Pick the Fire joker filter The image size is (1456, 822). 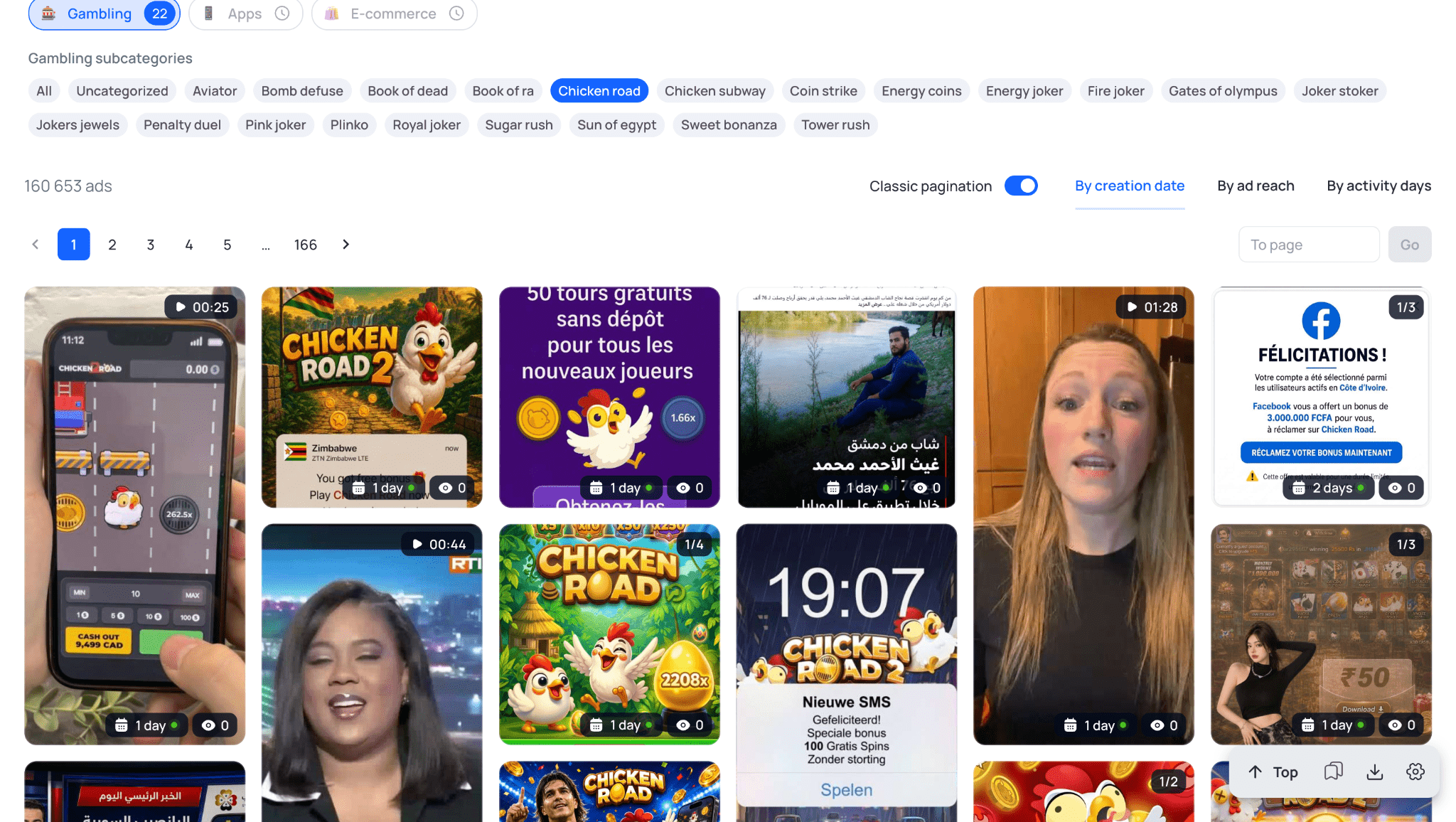point(1116,91)
